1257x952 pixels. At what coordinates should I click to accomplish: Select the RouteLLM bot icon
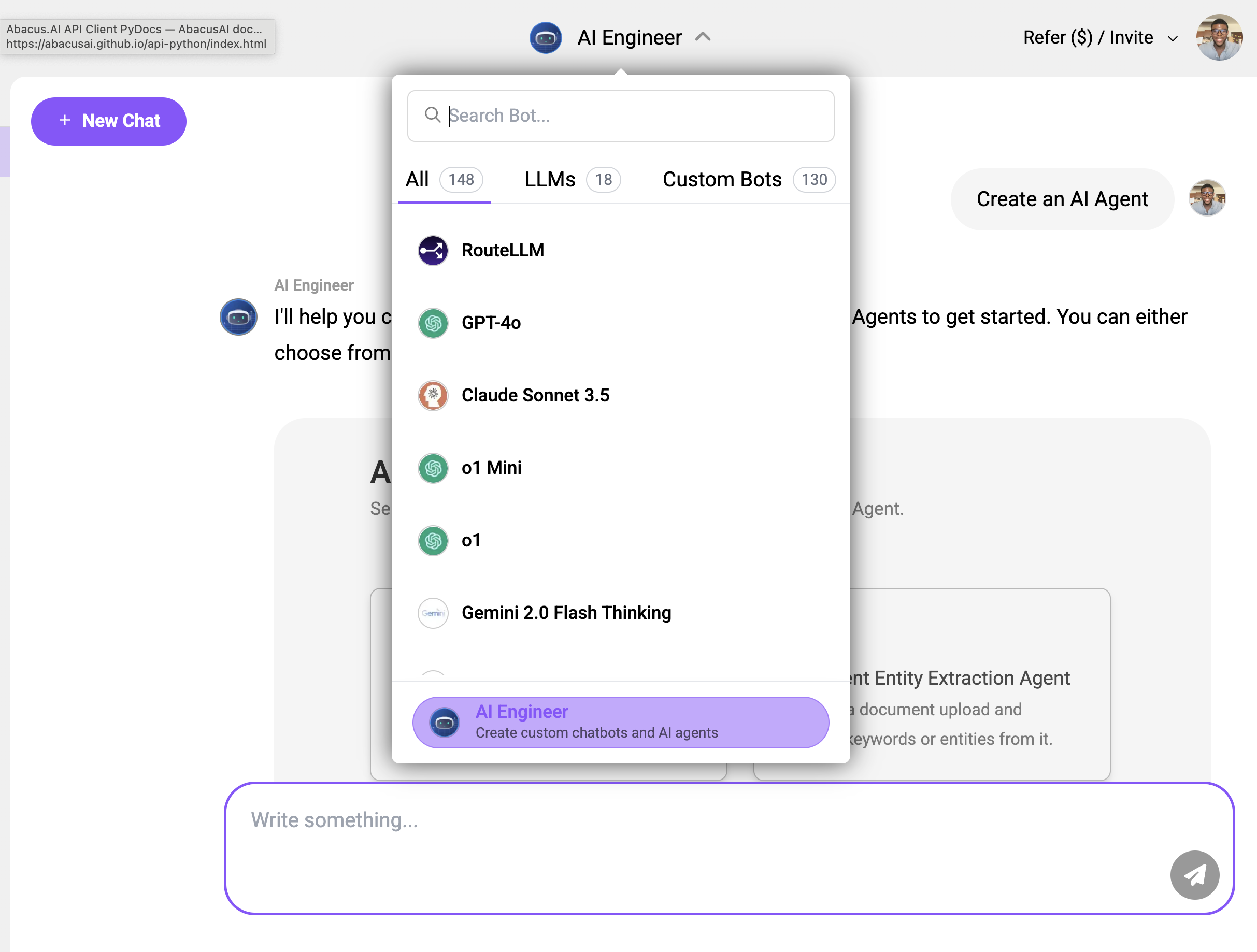[433, 251]
